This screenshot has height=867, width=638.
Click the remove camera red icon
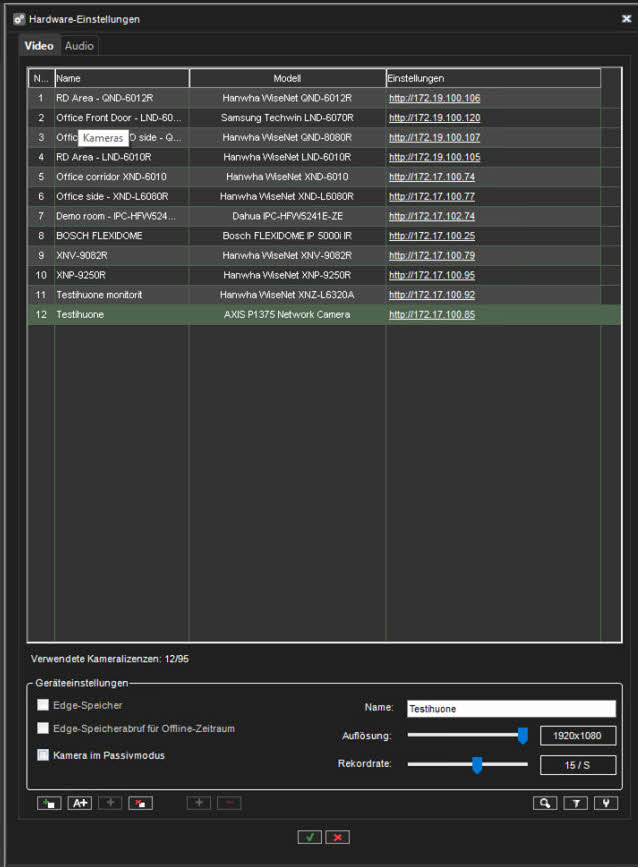140,803
